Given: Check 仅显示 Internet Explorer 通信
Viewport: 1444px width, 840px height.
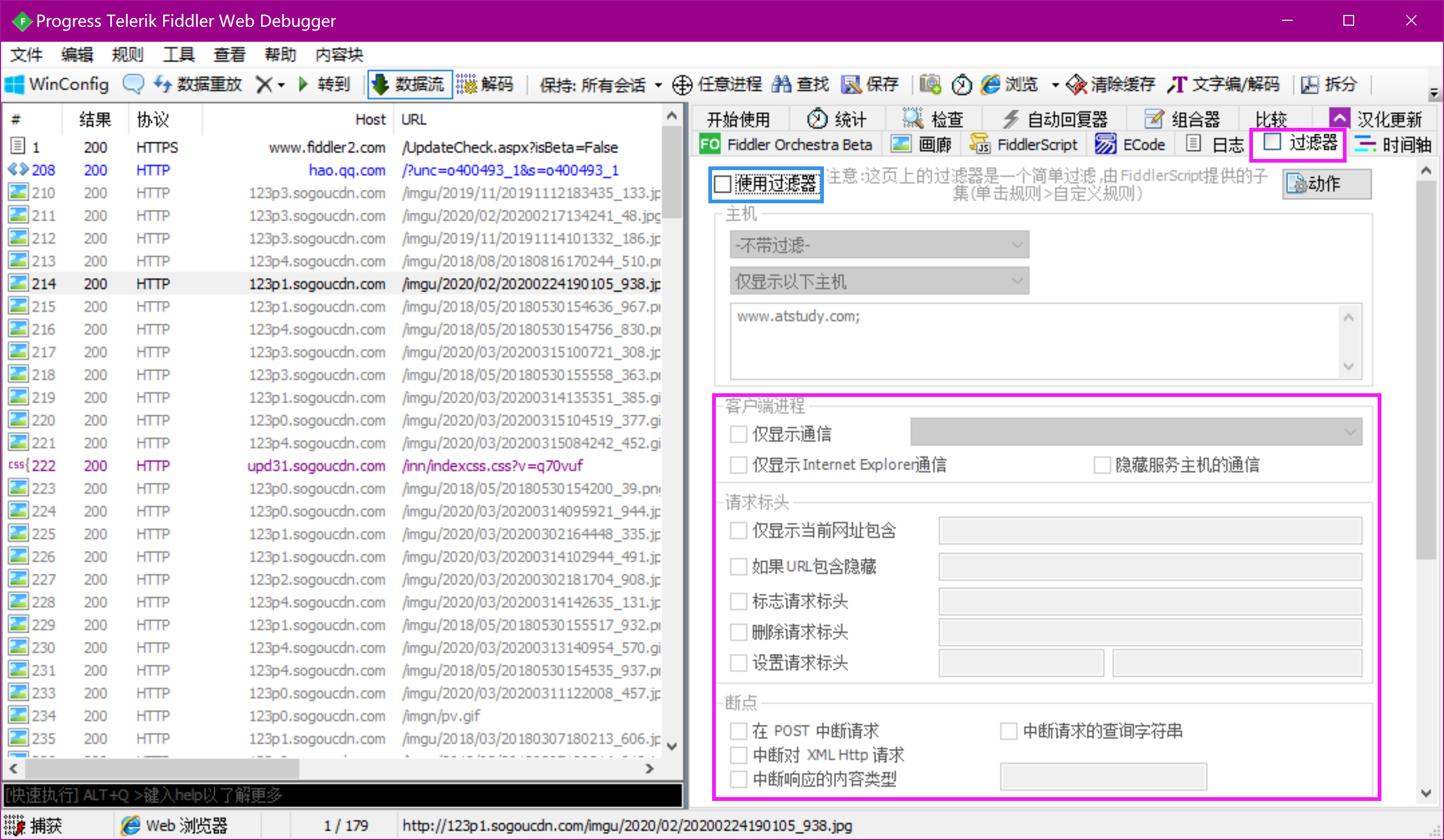Looking at the screenshot, I should (x=739, y=465).
